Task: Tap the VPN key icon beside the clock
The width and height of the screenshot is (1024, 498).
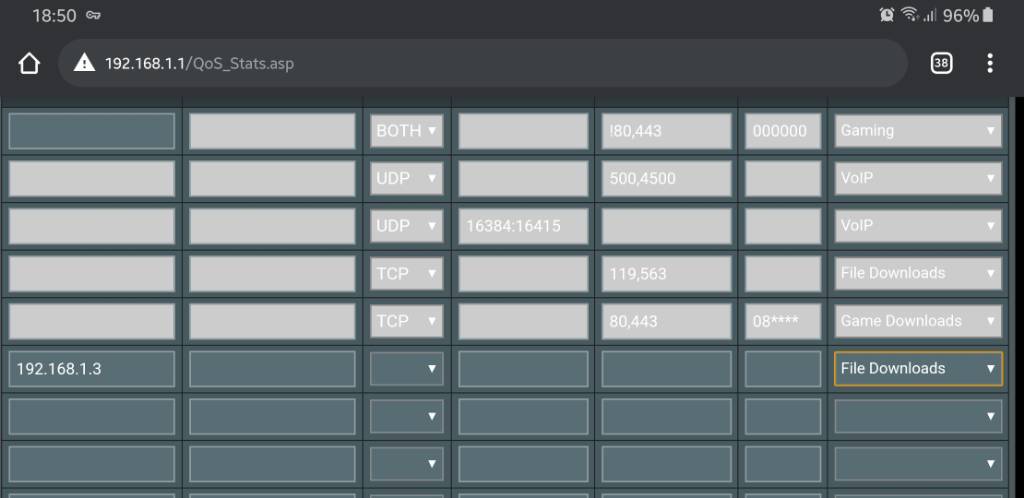Action: point(93,16)
